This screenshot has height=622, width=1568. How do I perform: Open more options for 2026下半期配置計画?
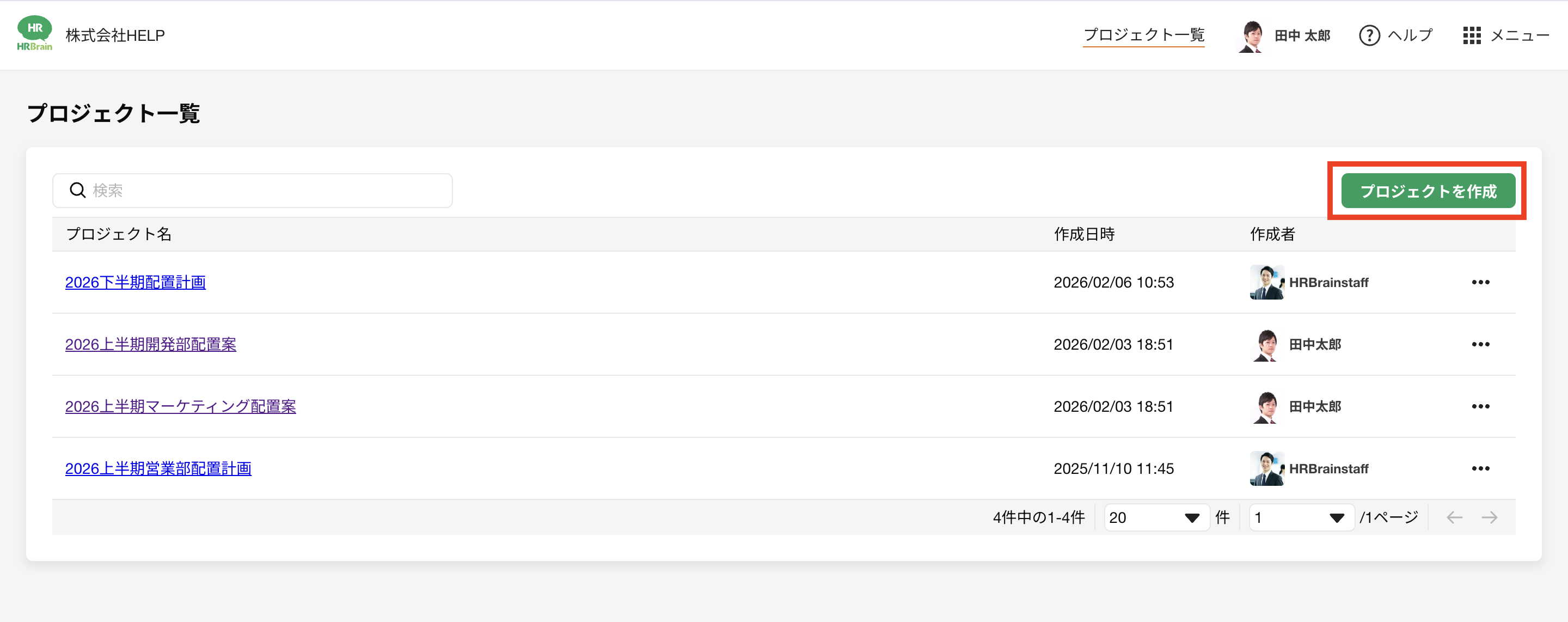(x=1480, y=282)
